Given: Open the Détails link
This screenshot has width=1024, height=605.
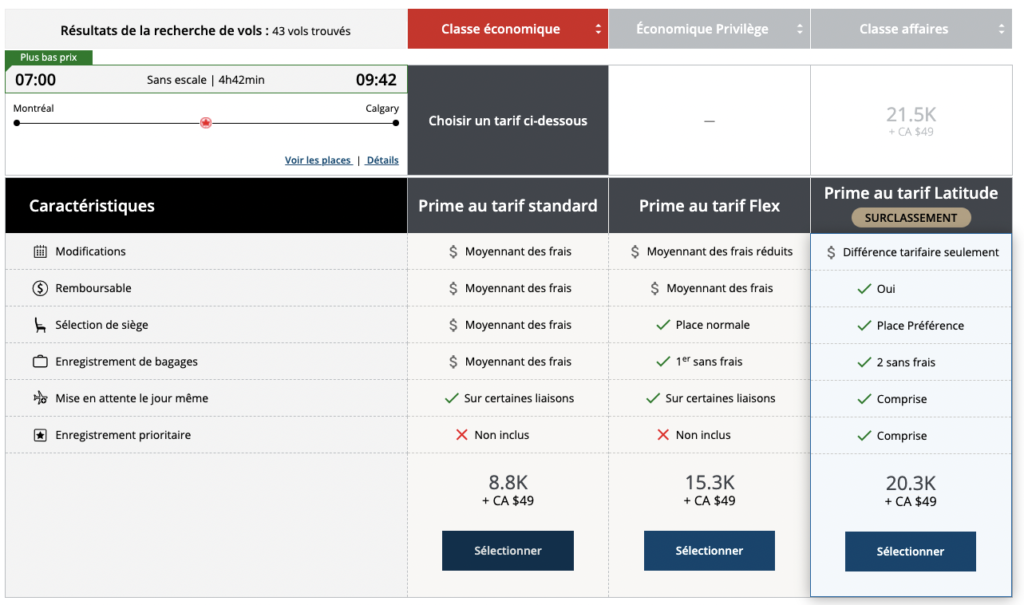Looking at the screenshot, I should click(381, 160).
